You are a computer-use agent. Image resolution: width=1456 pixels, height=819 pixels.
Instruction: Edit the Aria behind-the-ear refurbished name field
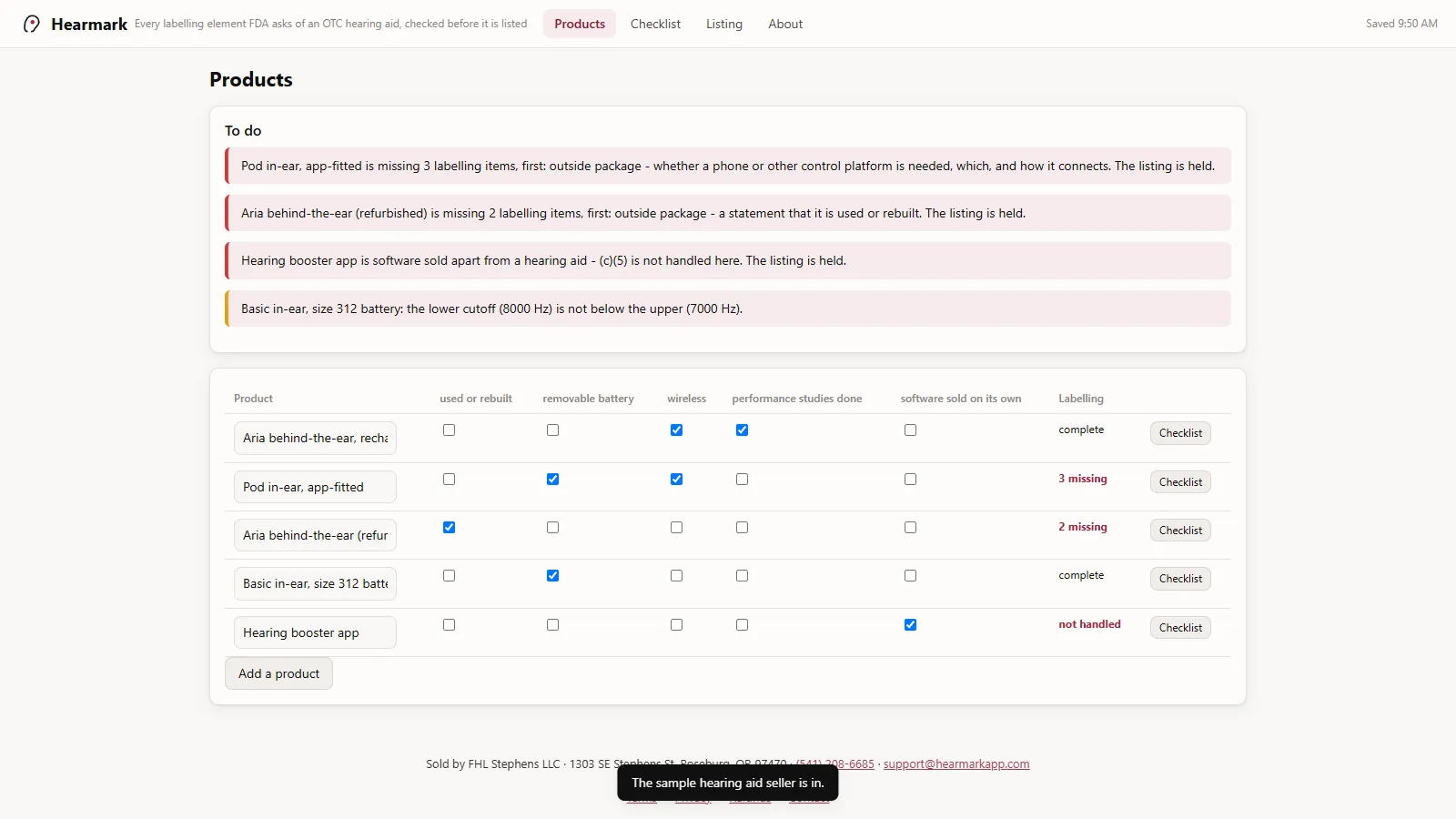coord(315,535)
